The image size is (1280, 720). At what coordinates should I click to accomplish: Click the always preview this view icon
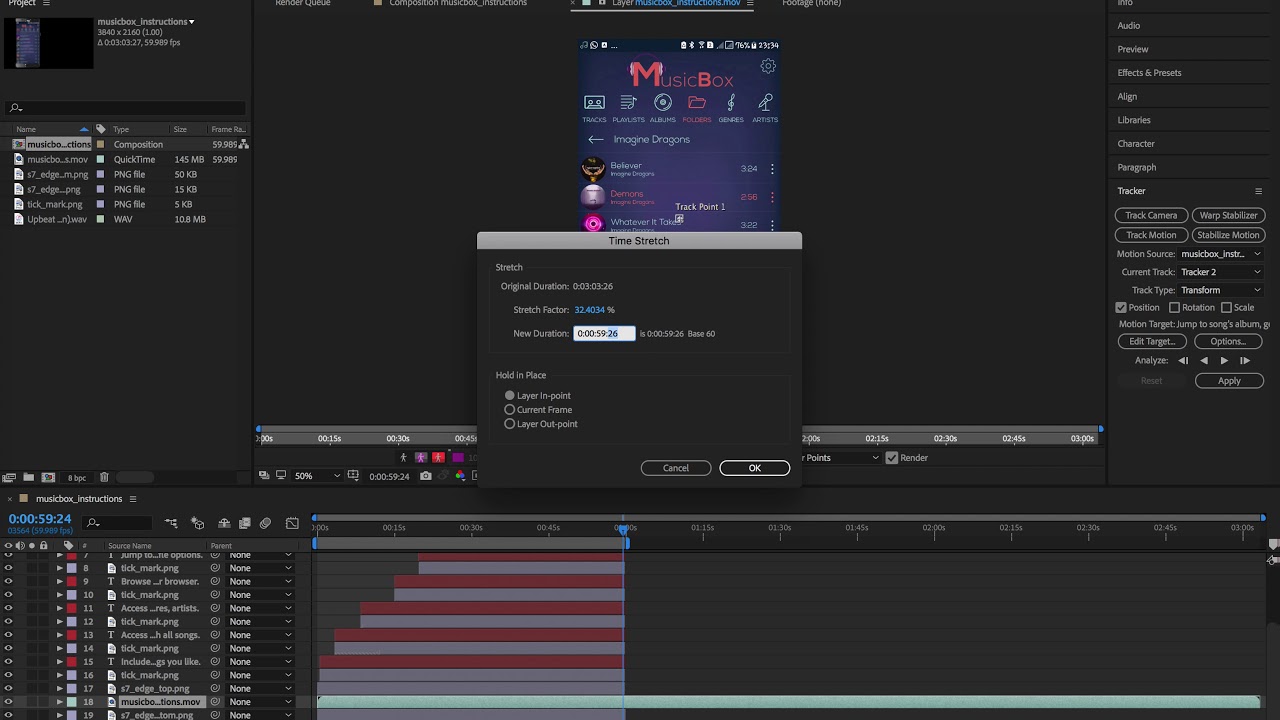[264, 476]
